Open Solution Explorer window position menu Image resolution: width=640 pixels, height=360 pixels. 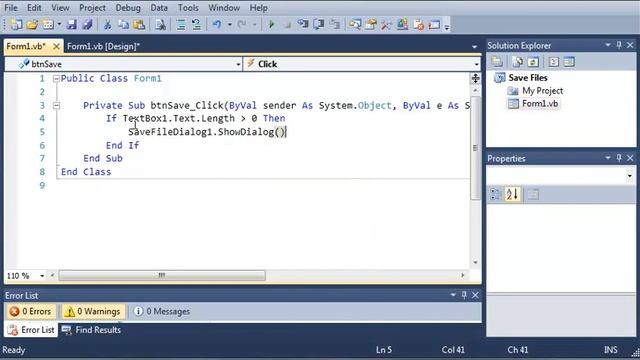[607, 45]
